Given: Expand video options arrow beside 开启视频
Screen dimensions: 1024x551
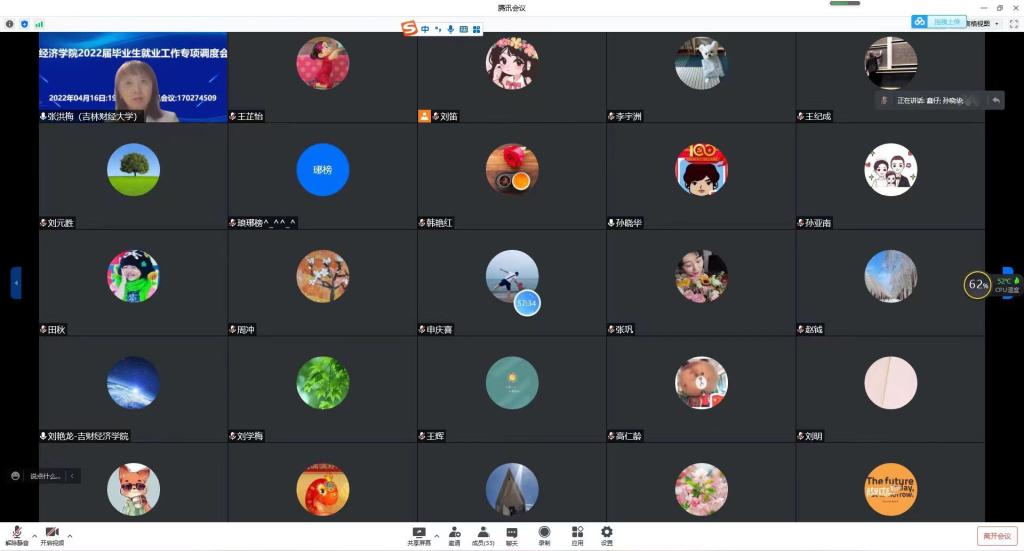Looking at the screenshot, I should 70,536.
